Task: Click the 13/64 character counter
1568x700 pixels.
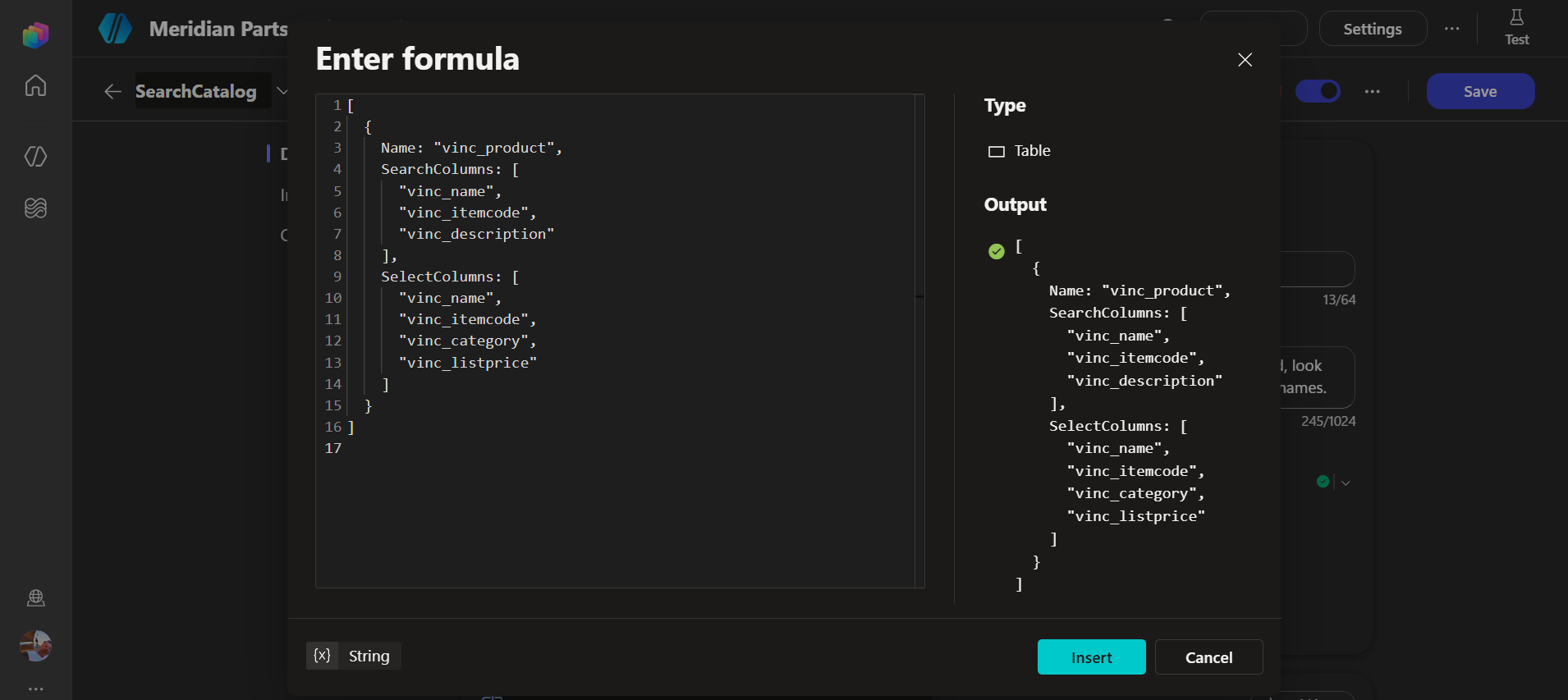Action: point(1339,300)
